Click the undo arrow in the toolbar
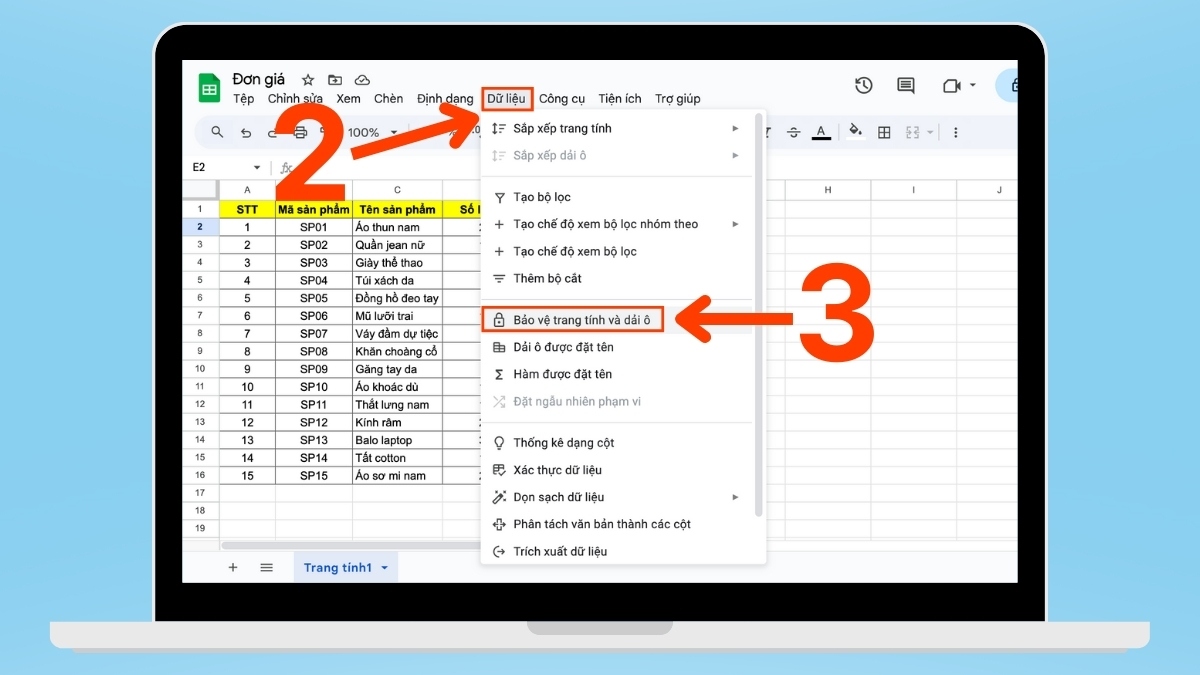1200x675 pixels. pyautogui.click(x=246, y=132)
